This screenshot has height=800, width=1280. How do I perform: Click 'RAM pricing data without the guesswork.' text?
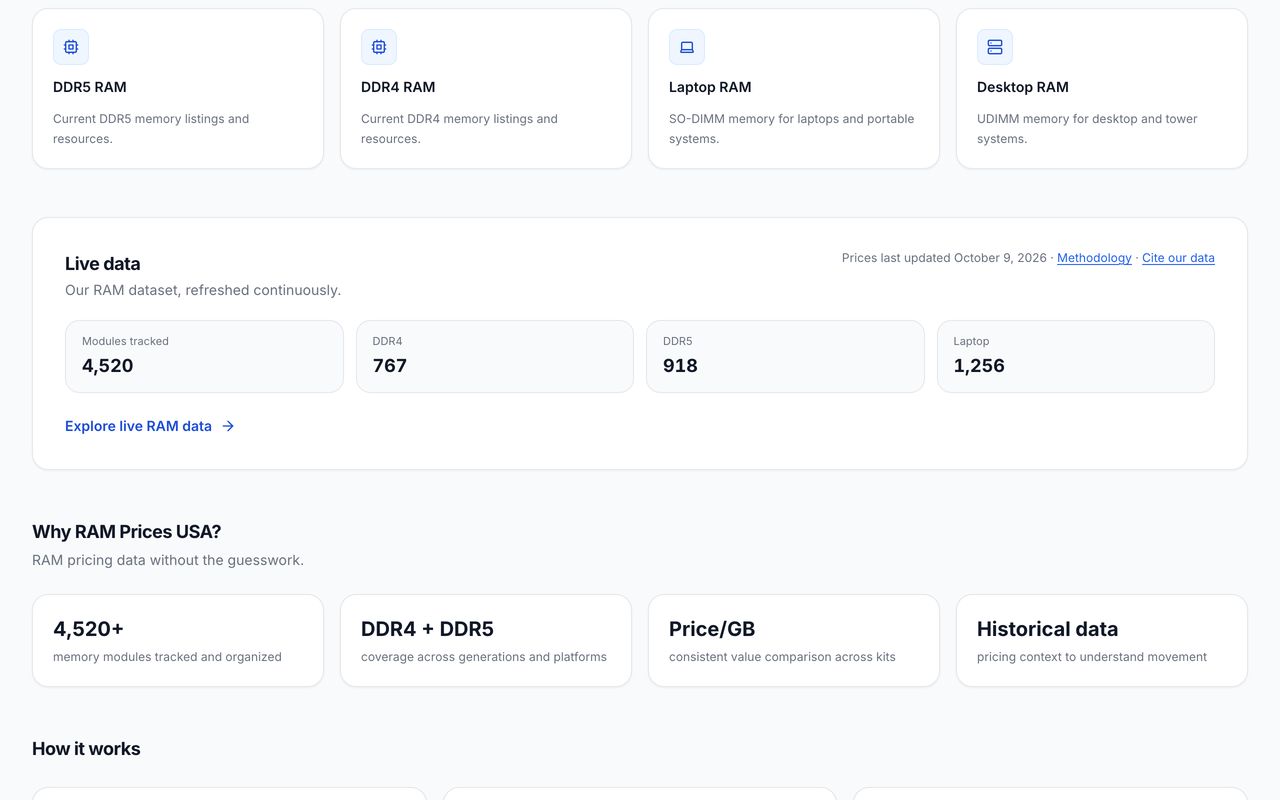168,560
